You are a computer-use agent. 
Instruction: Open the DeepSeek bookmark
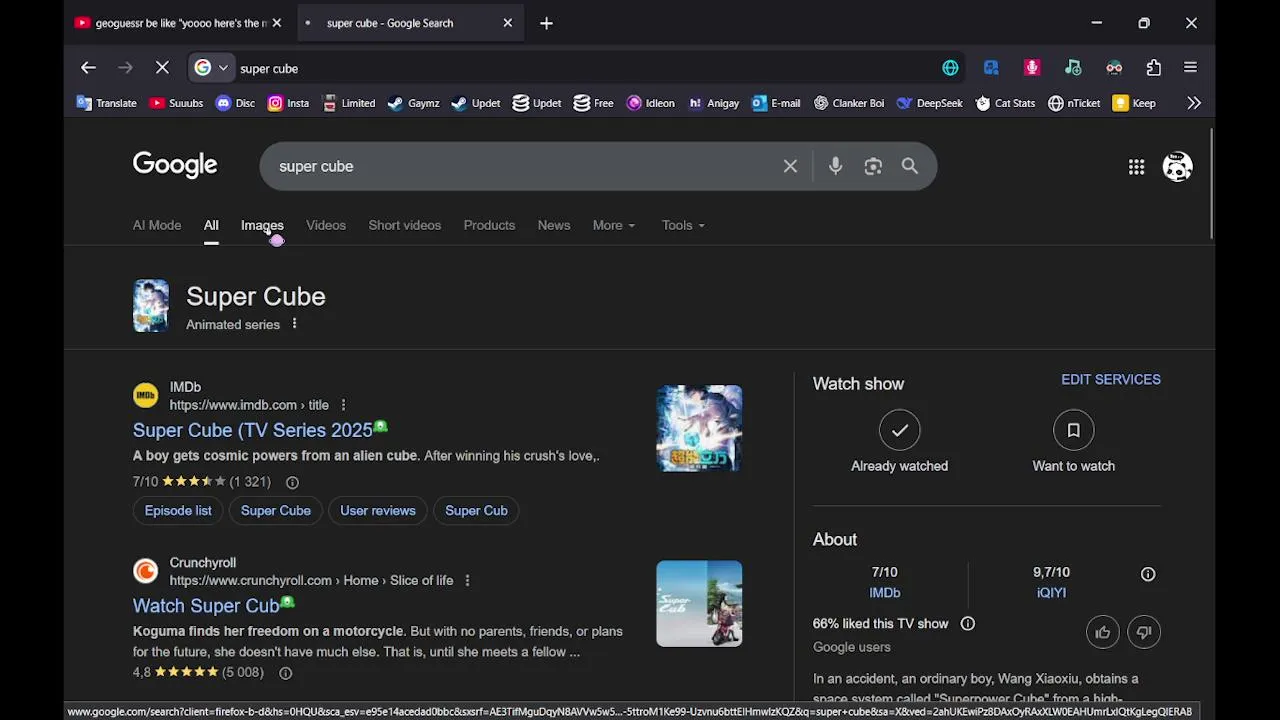tap(929, 103)
